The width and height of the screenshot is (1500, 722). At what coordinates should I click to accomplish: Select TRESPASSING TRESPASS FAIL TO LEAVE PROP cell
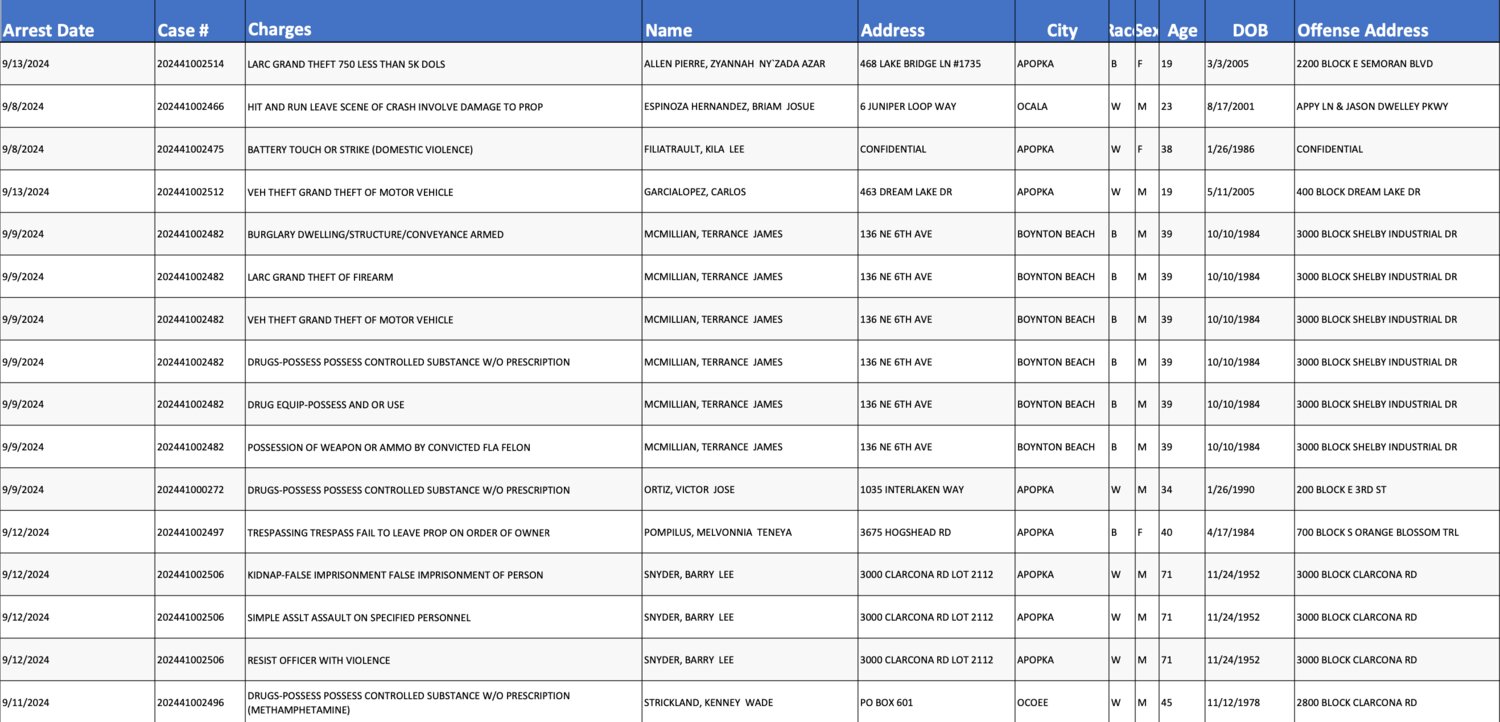443,532
